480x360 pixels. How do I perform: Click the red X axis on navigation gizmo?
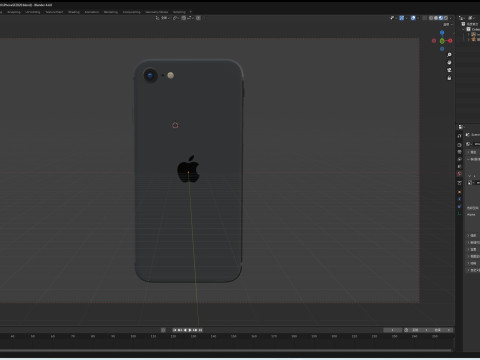[450, 41]
